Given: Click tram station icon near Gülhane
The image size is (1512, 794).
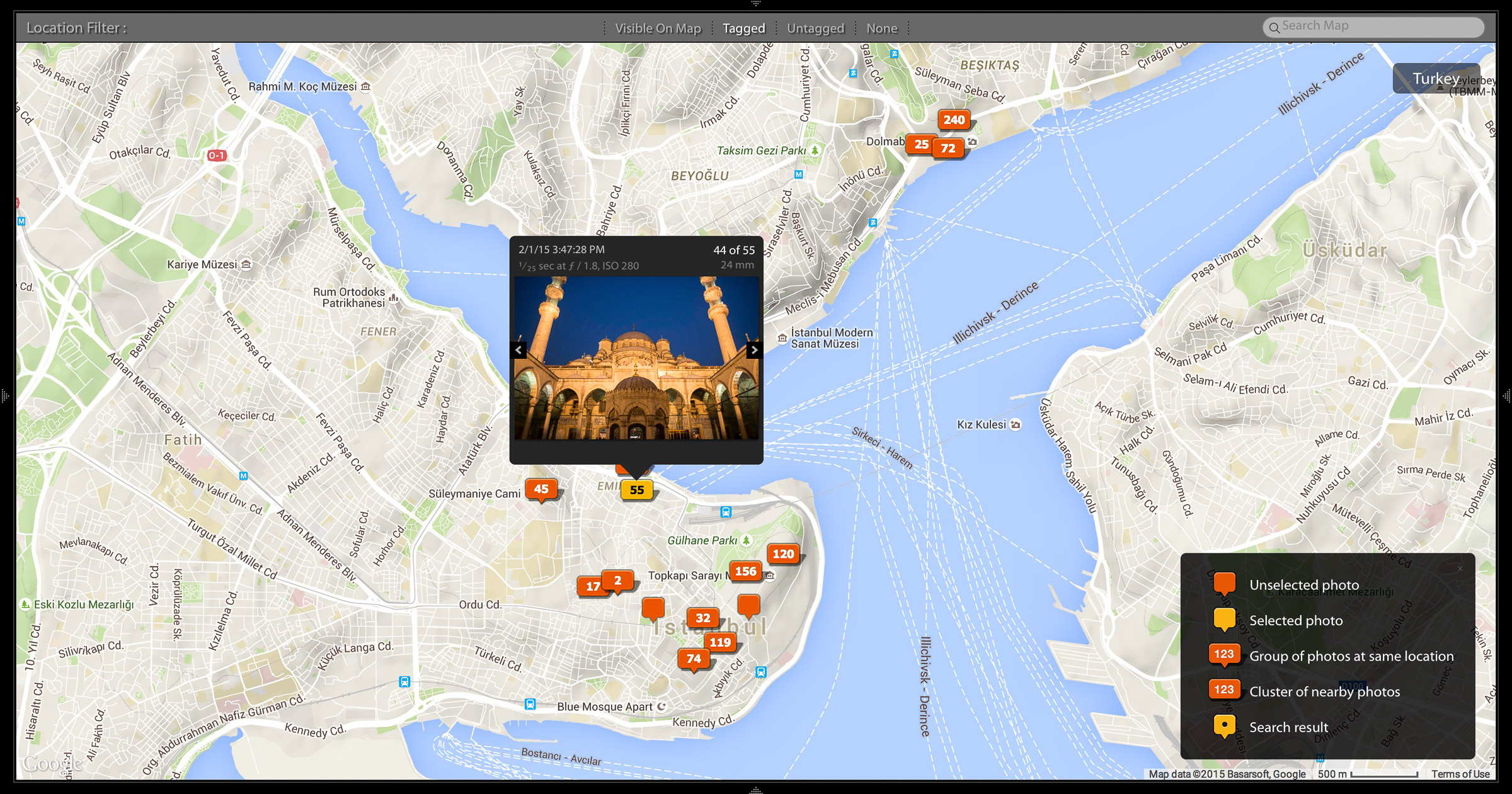Looking at the screenshot, I should click(x=726, y=512).
